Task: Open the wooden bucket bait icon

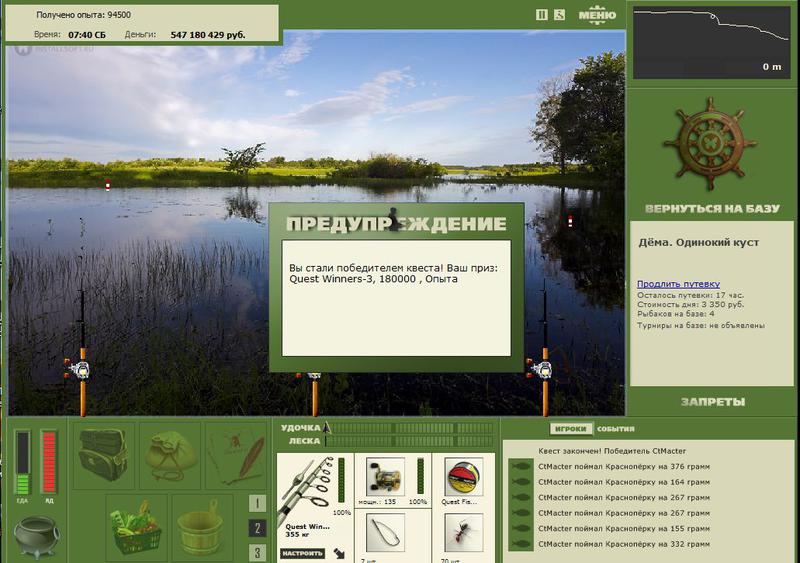Action: point(202,527)
